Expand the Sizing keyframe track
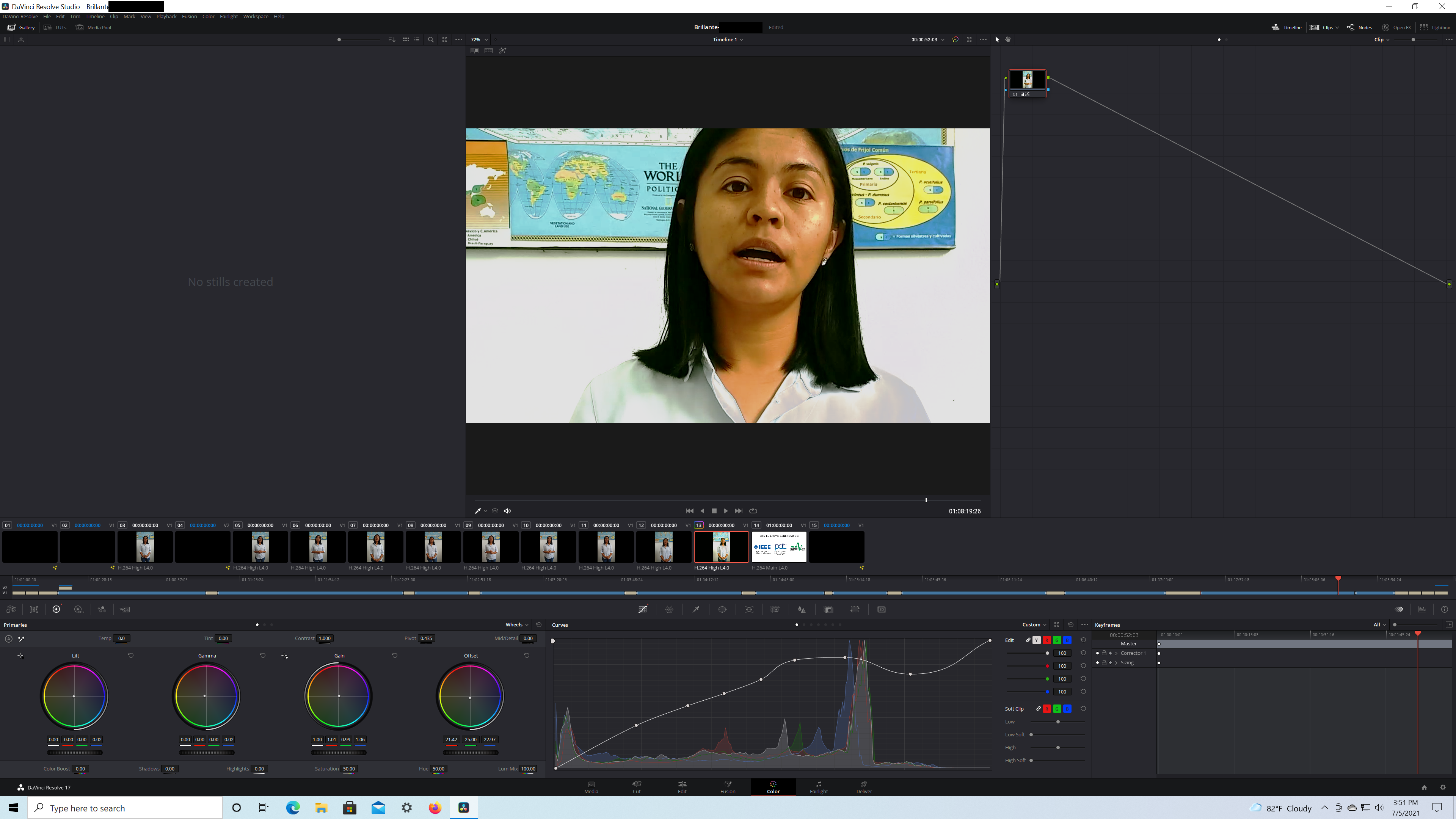Image resolution: width=1456 pixels, height=819 pixels. (x=1116, y=663)
